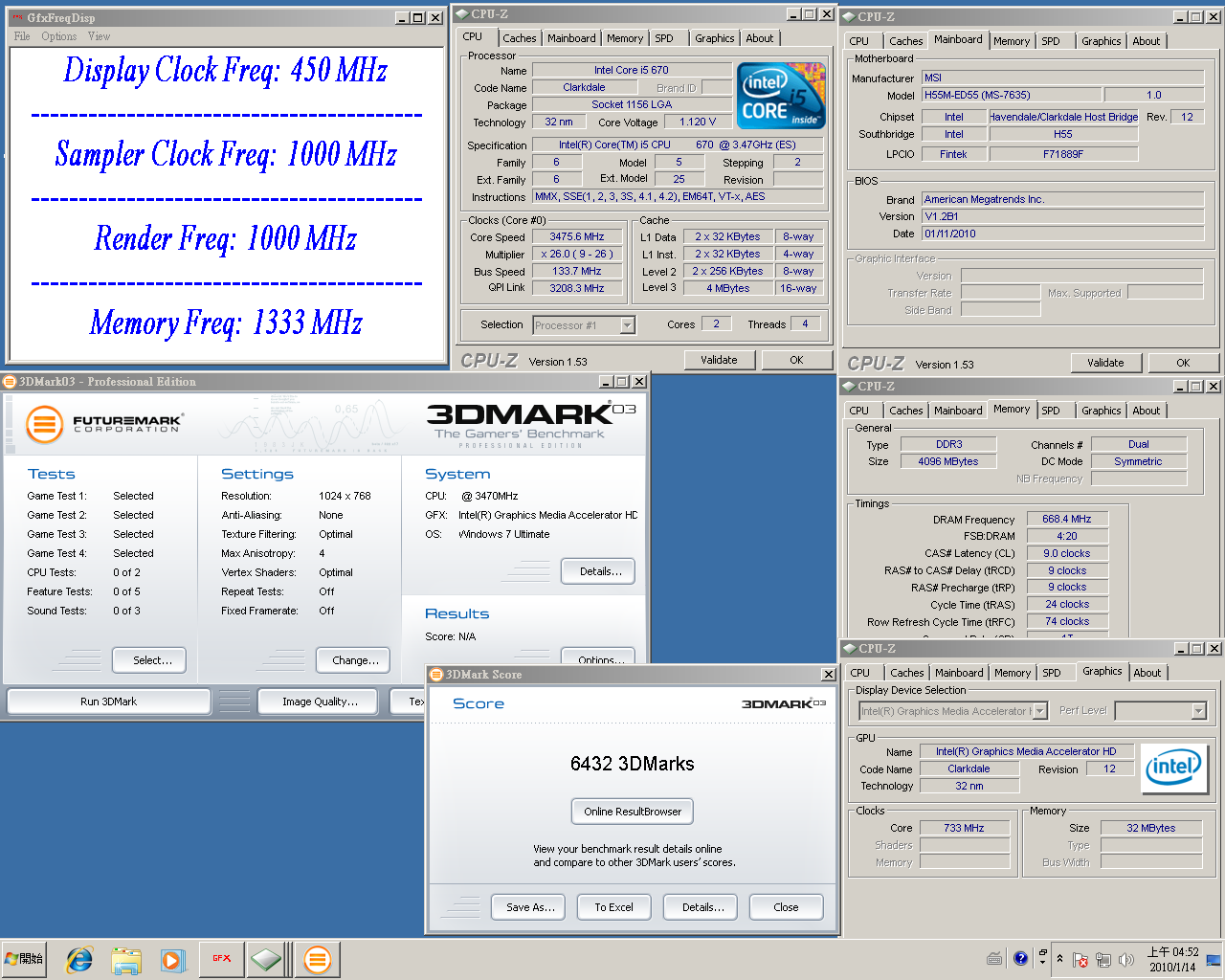This screenshot has height=980, width=1225.
Task: Click the BIOS version V1.2B1 value
Action: pos(1062,216)
